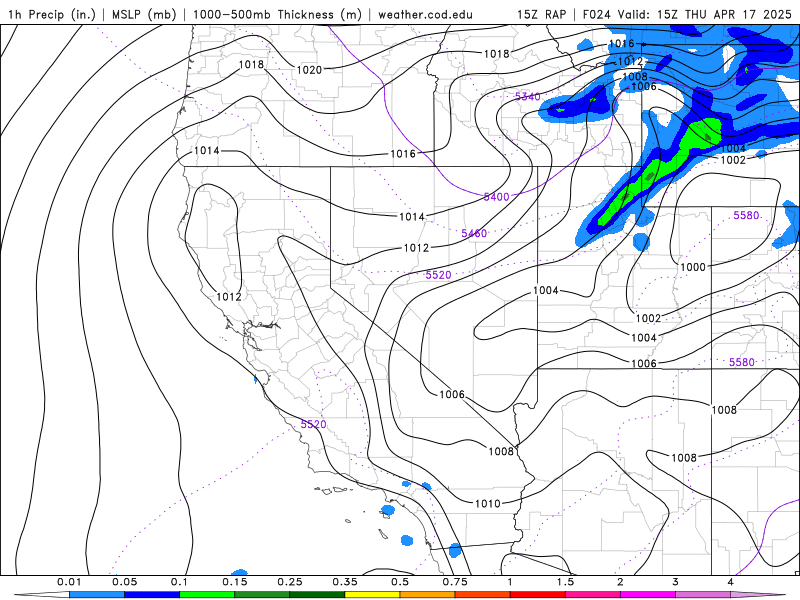Pick the orange 0.5–0.75 legend swatch
The width and height of the screenshot is (800, 600).
428,595
